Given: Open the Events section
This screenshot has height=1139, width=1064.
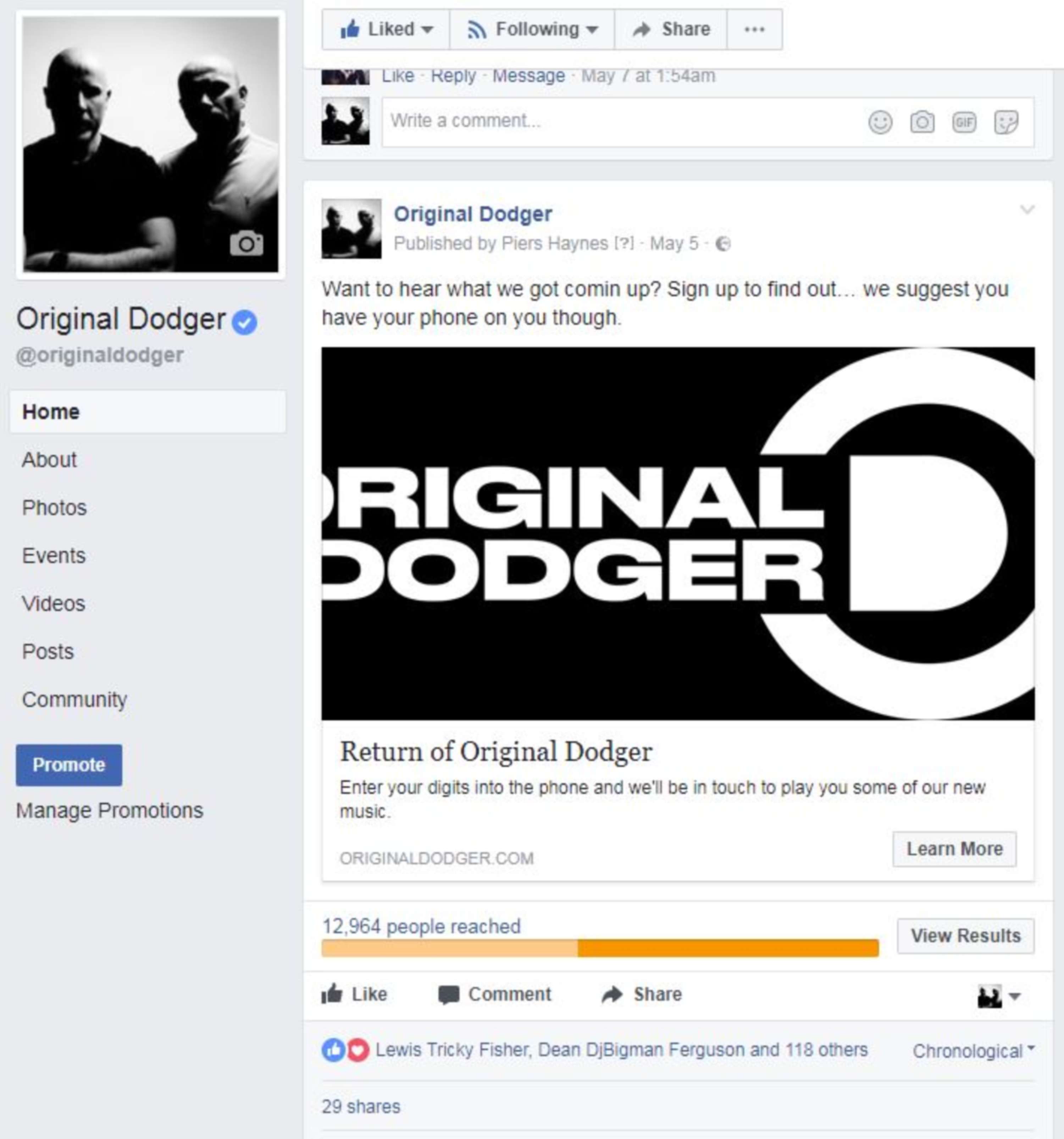Looking at the screenshot, I should [x=54, y=556].
